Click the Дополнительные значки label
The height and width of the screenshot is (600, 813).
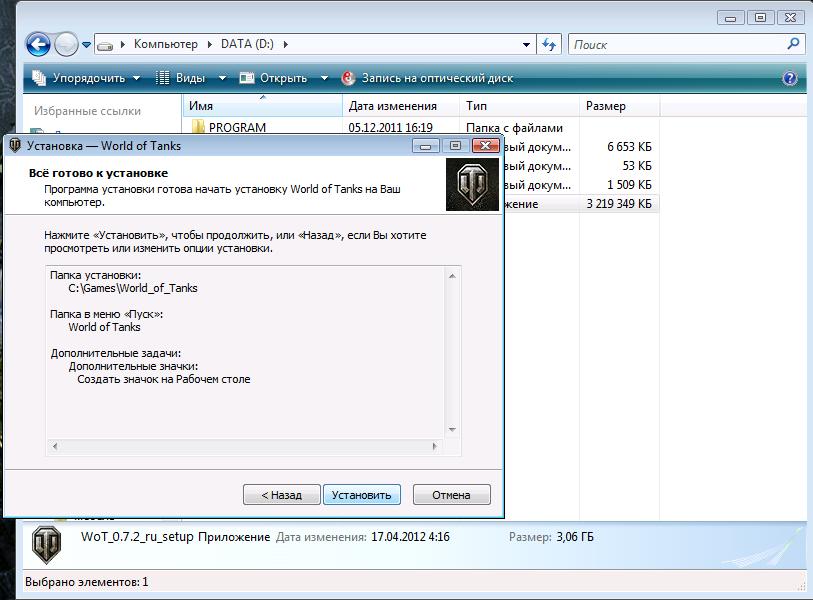[133, 366]
